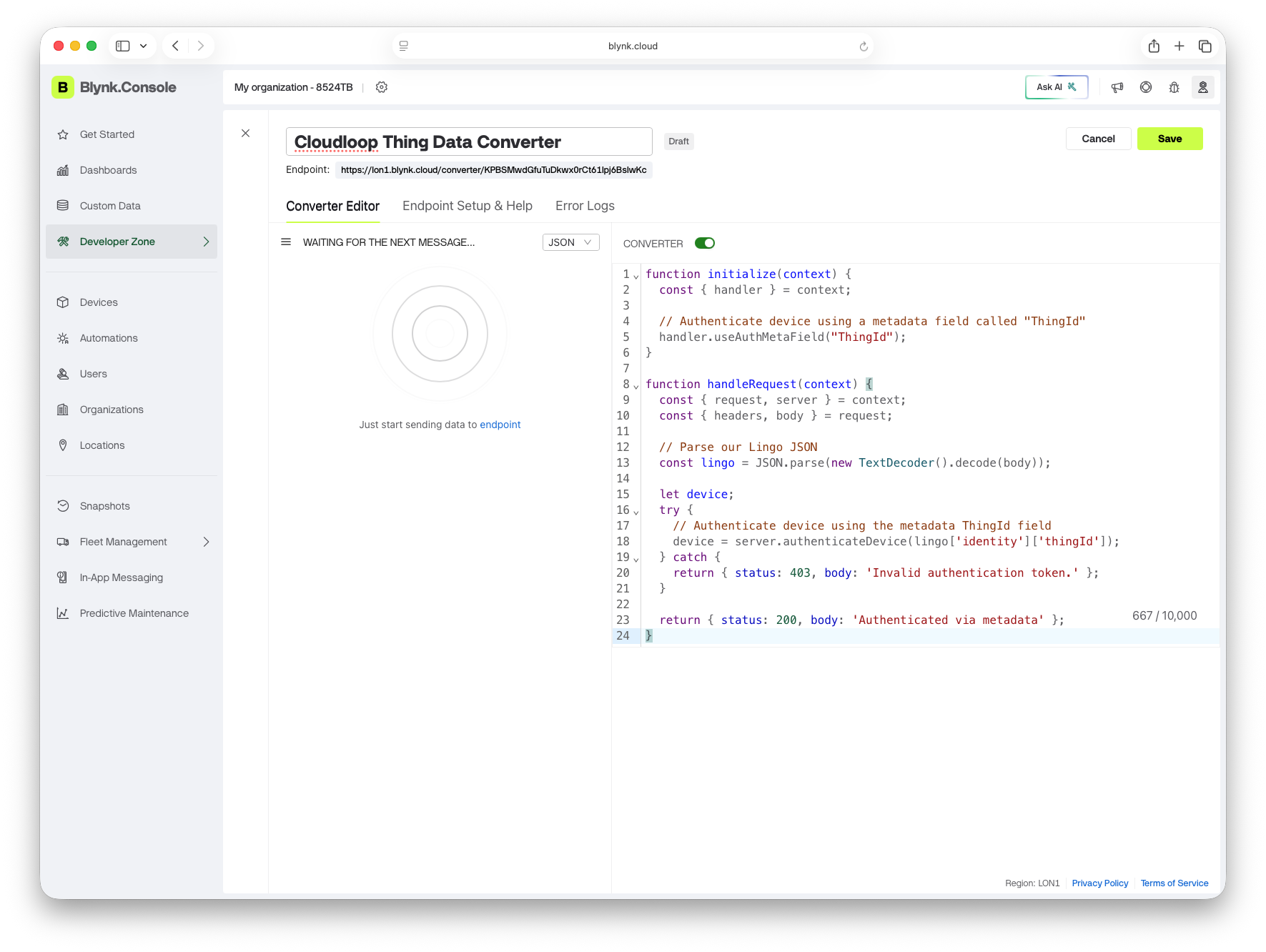The height and width of the screenshot is (952, 1266).
Task: Collapse the try block at line 16
Action: tap(636, 512)
